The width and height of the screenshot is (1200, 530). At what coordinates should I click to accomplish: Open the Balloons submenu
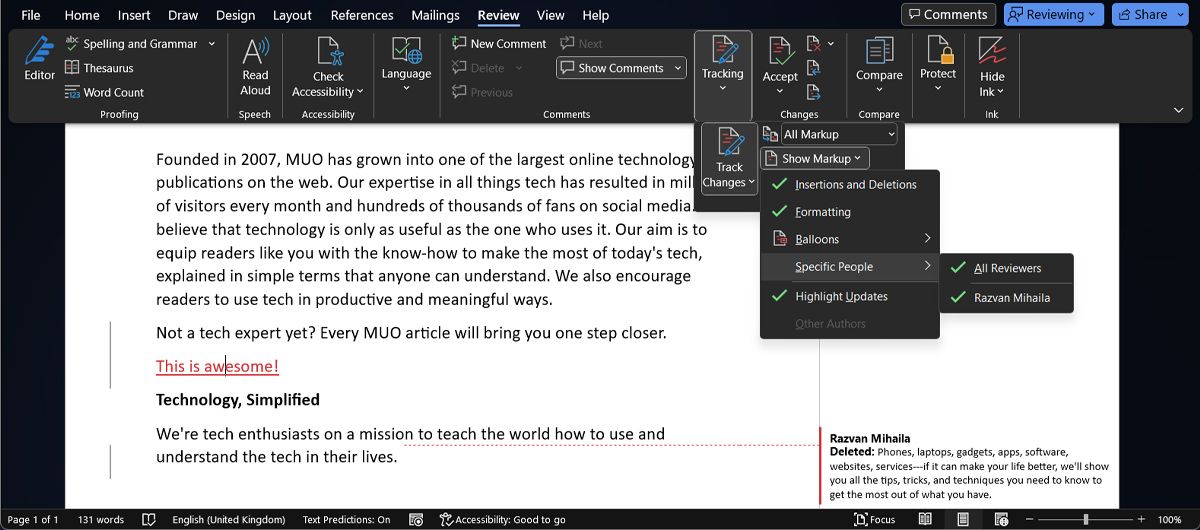pyautogui.click(x=850, y=239)
